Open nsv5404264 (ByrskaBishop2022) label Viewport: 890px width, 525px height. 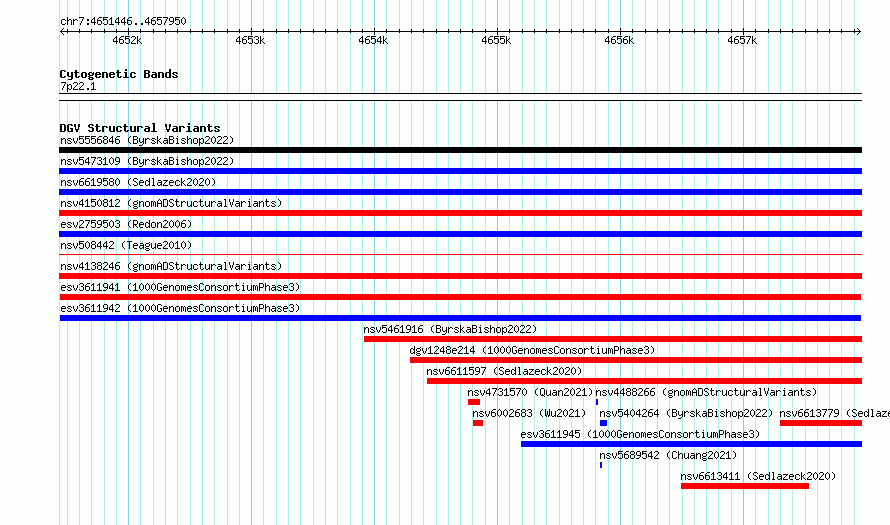[686, 413]
